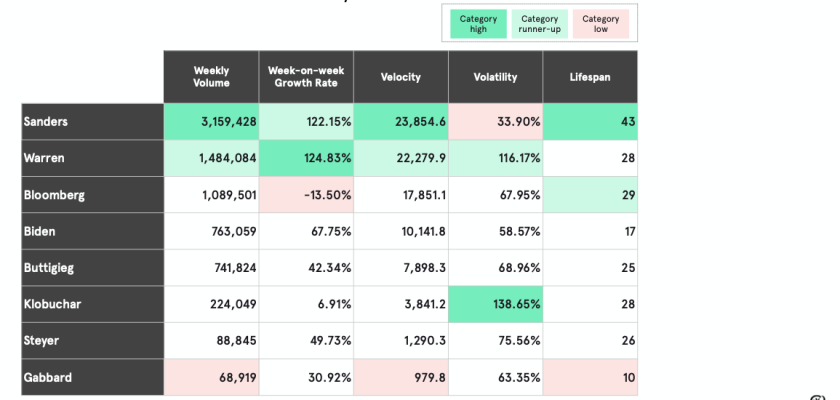Viewport: 840px width, 400px height.
Task: Select the Lifespan column header
Action: tap(590, 77)
